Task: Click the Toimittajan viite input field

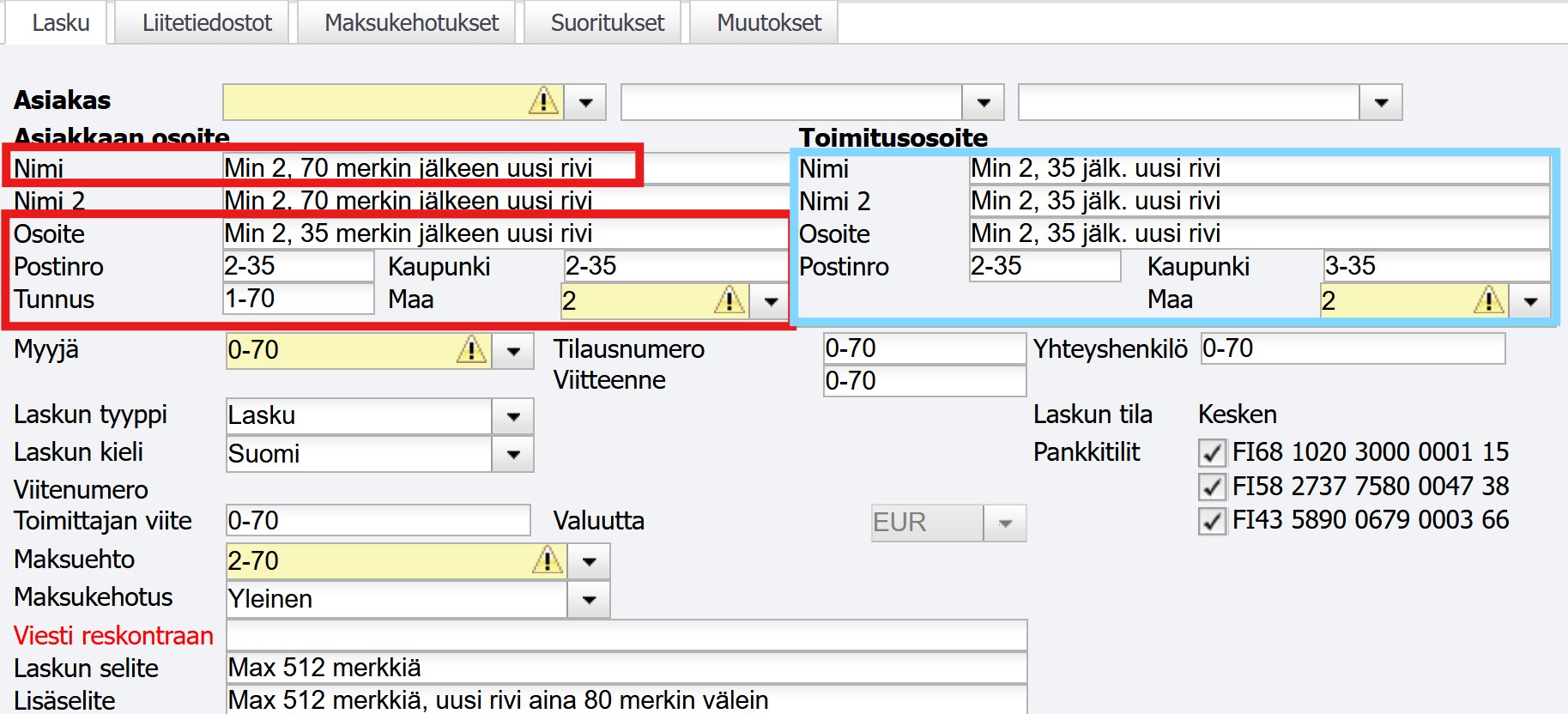Action: pyautogui.click(x=378, y=521)
